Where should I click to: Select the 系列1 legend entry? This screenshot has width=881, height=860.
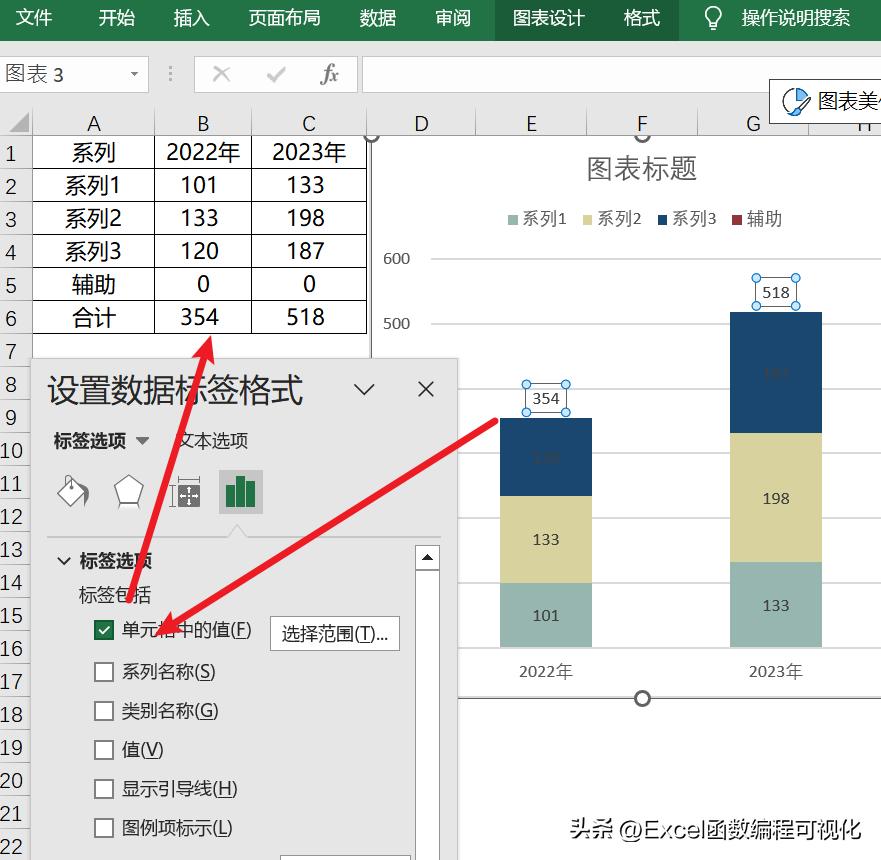pyautogui.click(x=537, y=219)
